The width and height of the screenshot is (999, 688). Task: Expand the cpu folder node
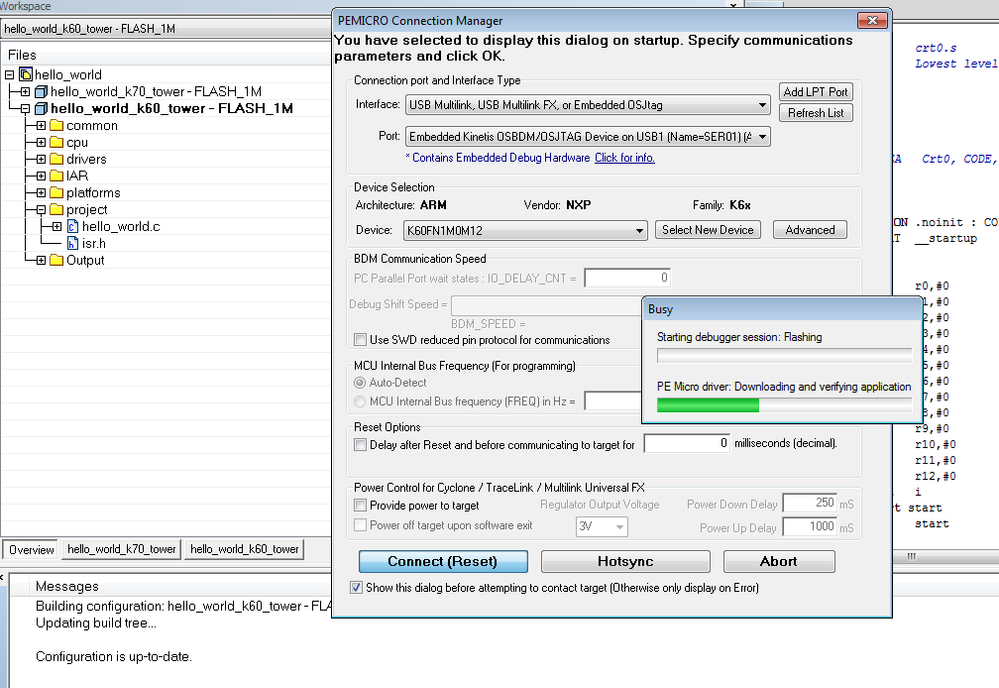tap(41, 142)
